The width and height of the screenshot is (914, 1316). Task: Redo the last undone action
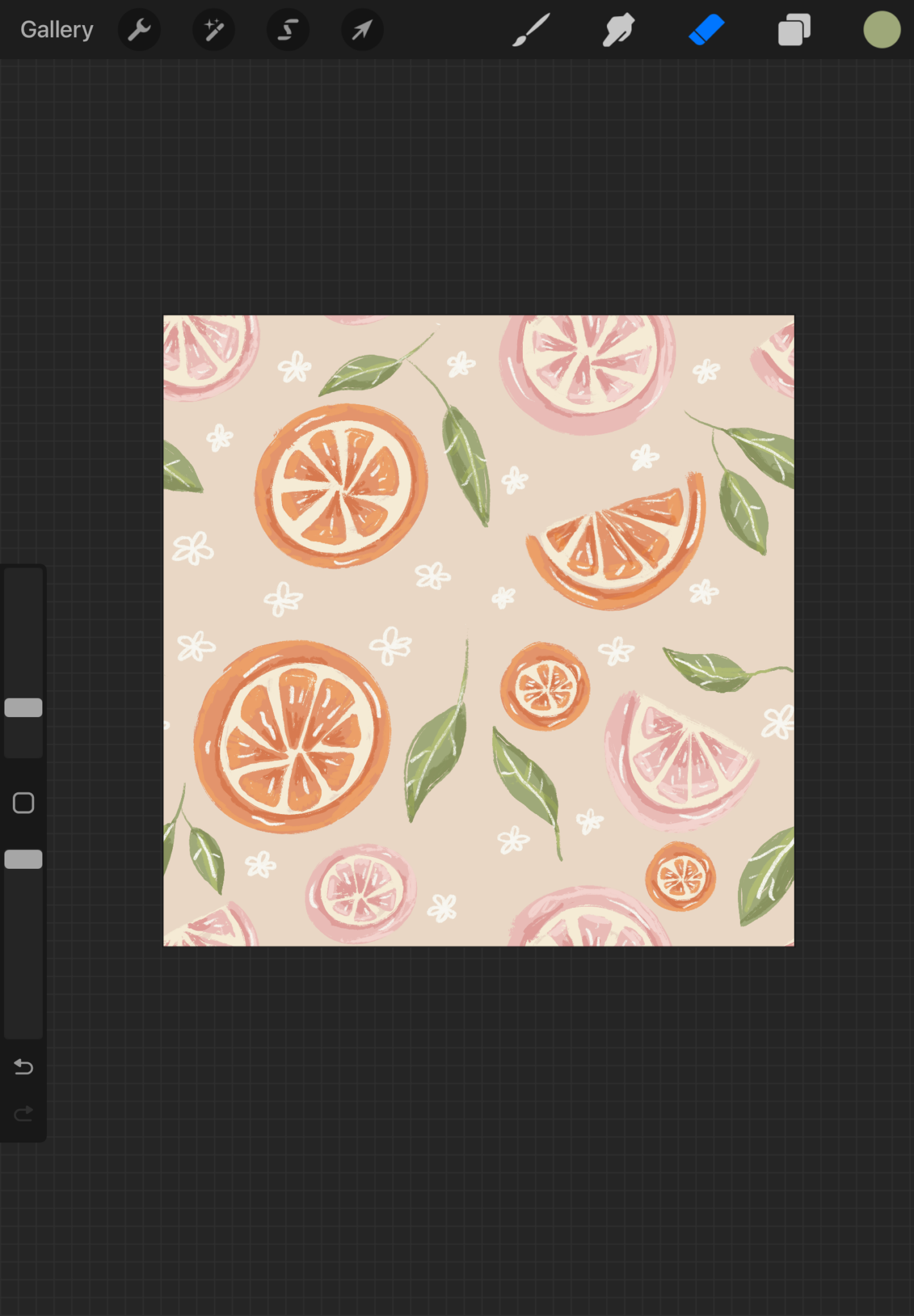pyautogui.click(x=24, y=1113)
